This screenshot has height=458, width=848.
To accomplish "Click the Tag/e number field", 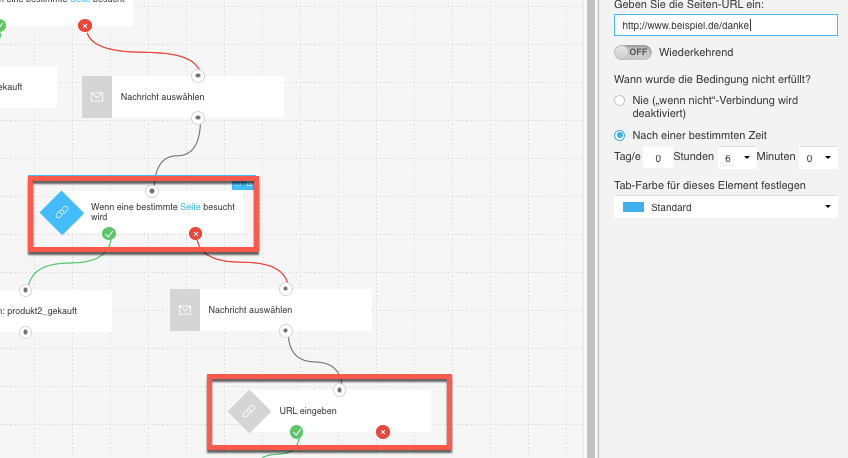I will pyautogui.click(x=658, y=158).
